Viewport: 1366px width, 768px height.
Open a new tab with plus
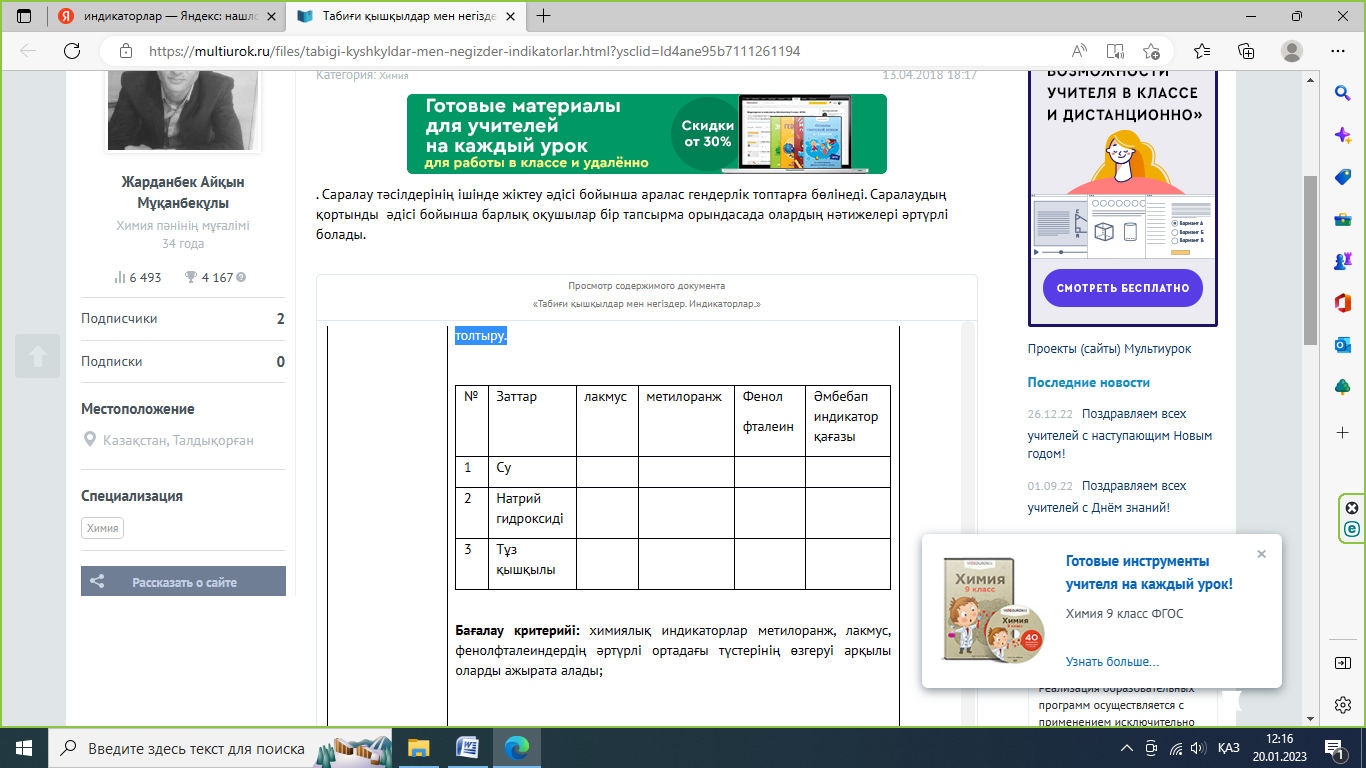[x=544, y=16]
